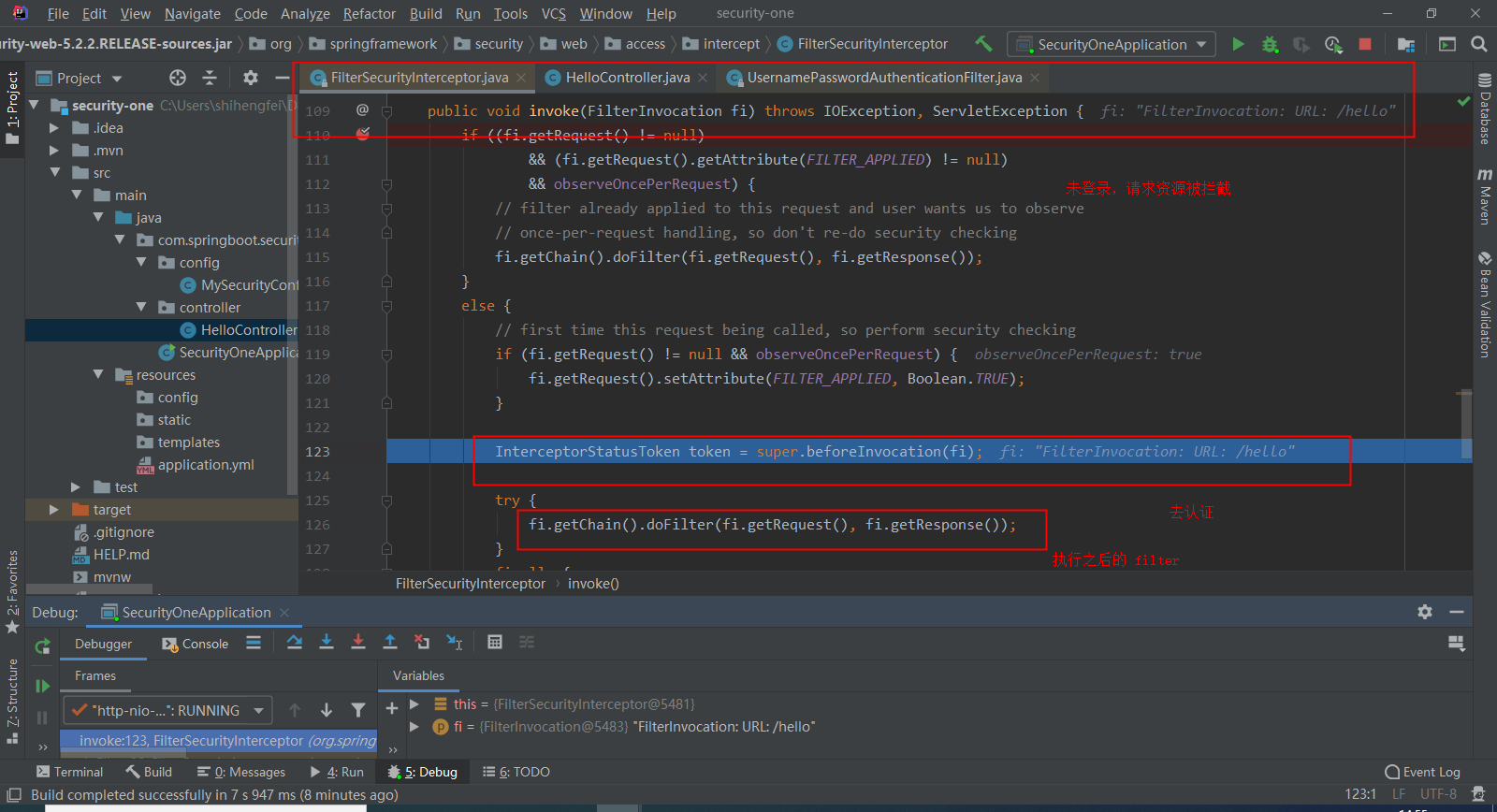Click the green Build hammer icon

(983, 44)
